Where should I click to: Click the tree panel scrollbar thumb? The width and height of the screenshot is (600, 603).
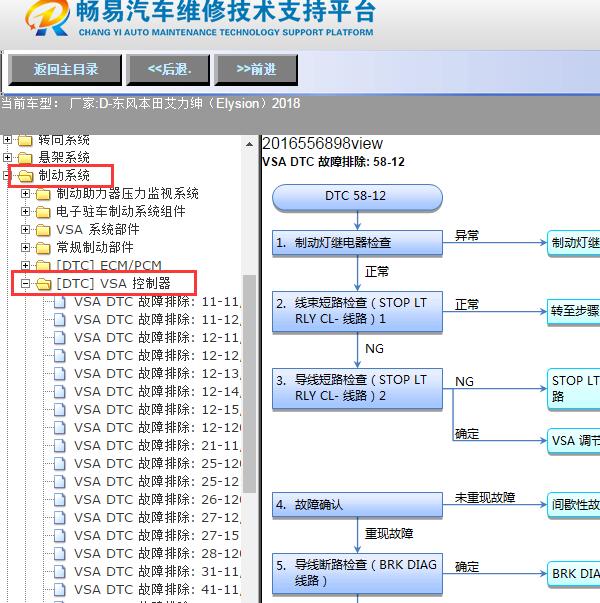pyautogui.click(x=249, y=384)
